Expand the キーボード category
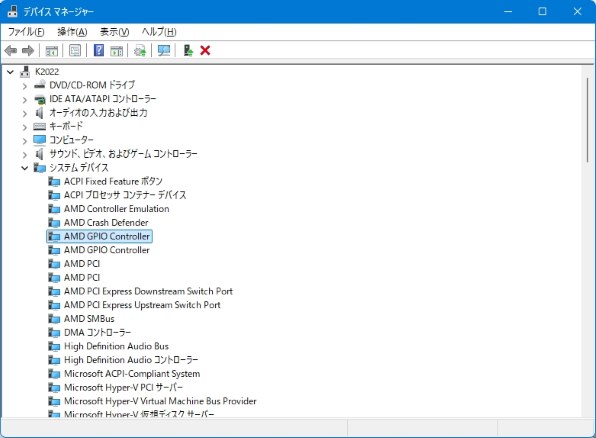Screen dimensions: 596x438 (x=25, y=127)
